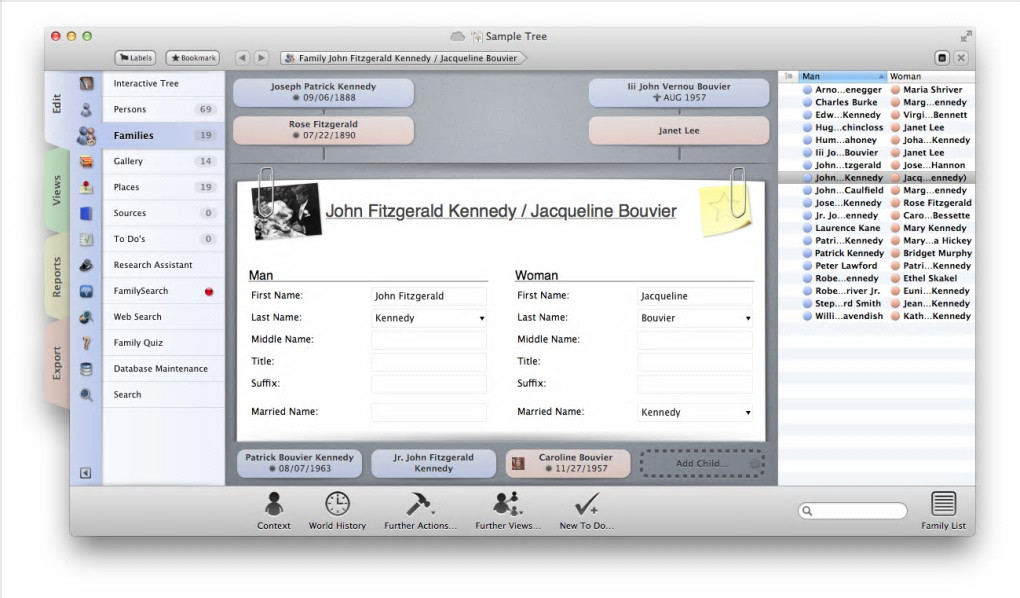Click the Family Quiz icon

86,343
